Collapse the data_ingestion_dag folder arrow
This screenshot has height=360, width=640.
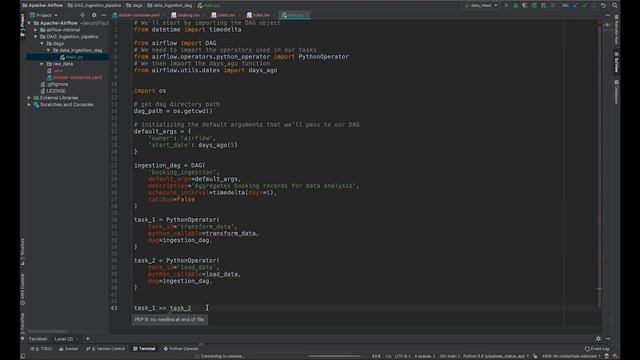pos(49,50)
